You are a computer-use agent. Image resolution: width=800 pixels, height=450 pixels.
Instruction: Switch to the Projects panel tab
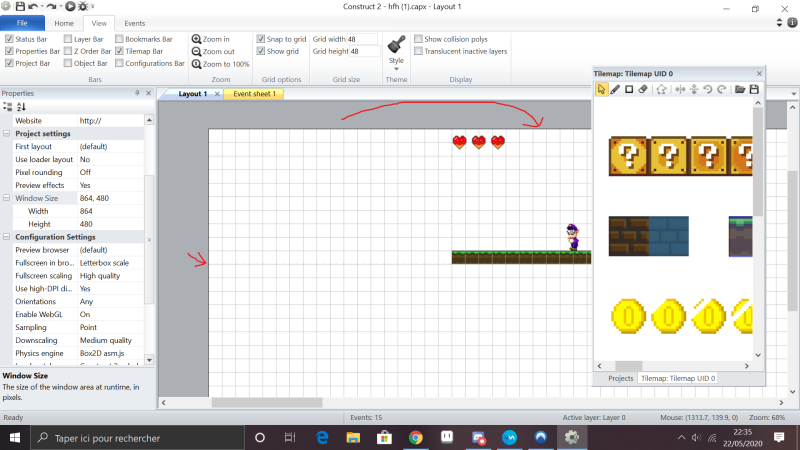(620, 378)
